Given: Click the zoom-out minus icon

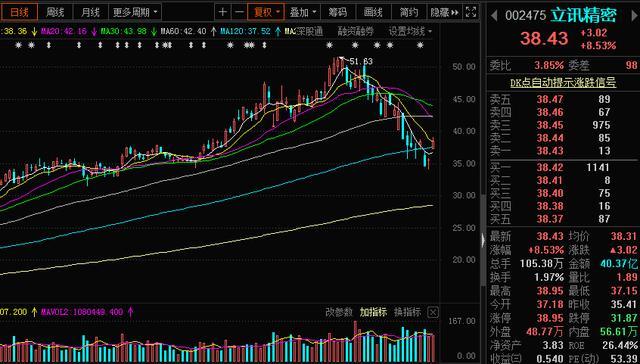Looking at the screenshot, I should pos(240,12).
